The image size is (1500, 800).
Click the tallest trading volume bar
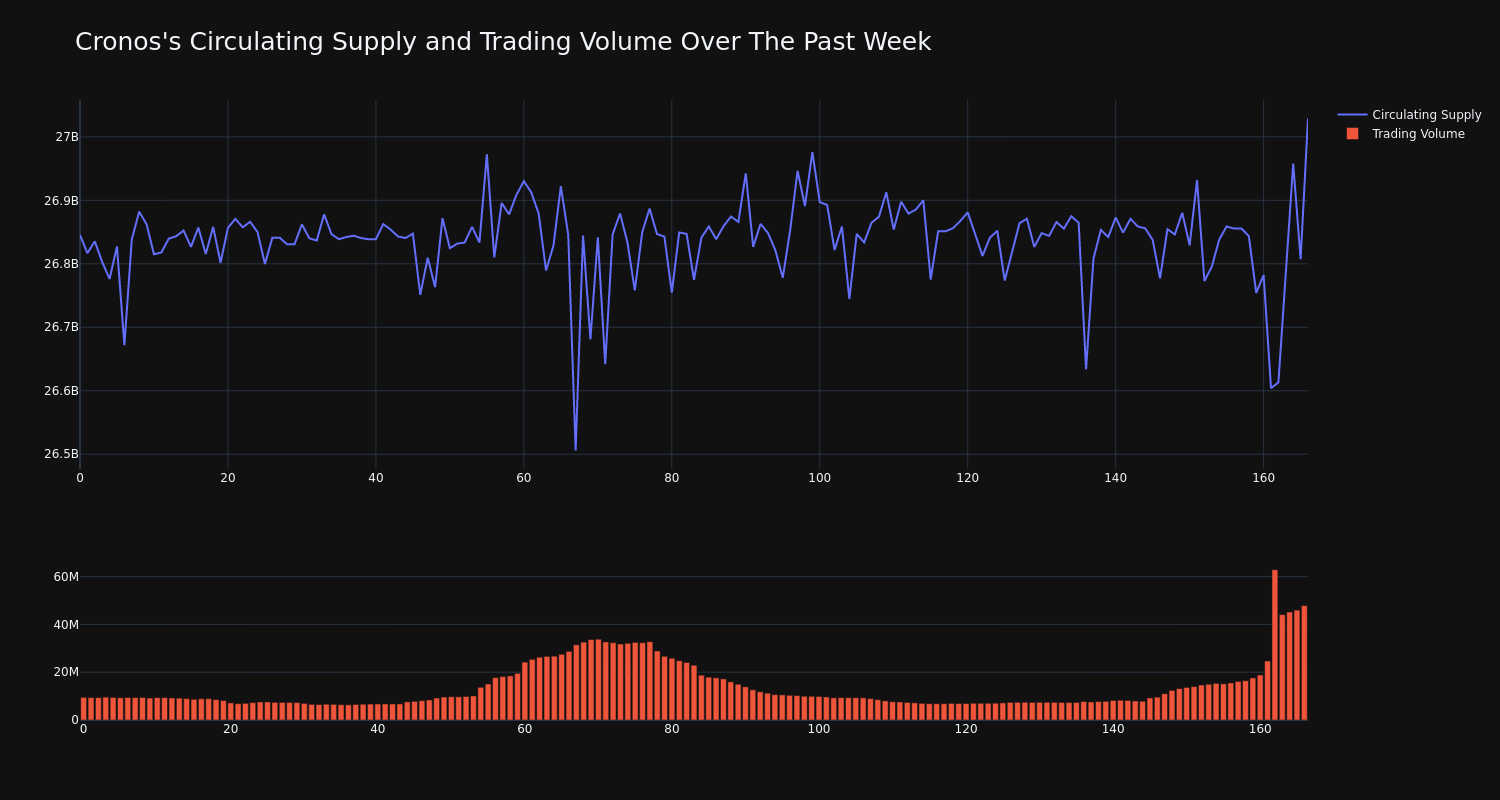(x=1275, y=645)
